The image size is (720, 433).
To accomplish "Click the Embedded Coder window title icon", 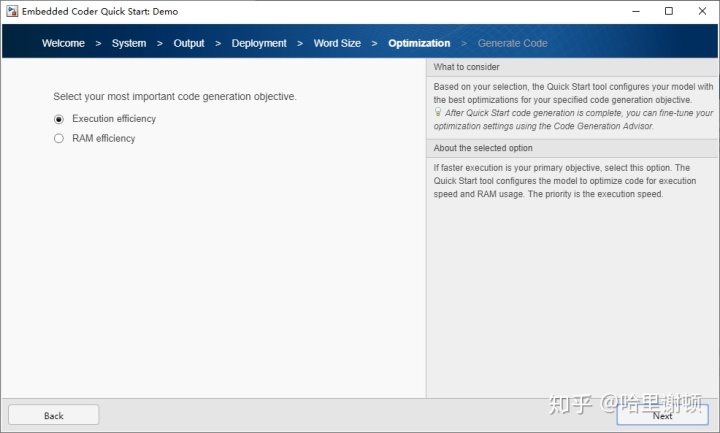I will click(12, 11).
